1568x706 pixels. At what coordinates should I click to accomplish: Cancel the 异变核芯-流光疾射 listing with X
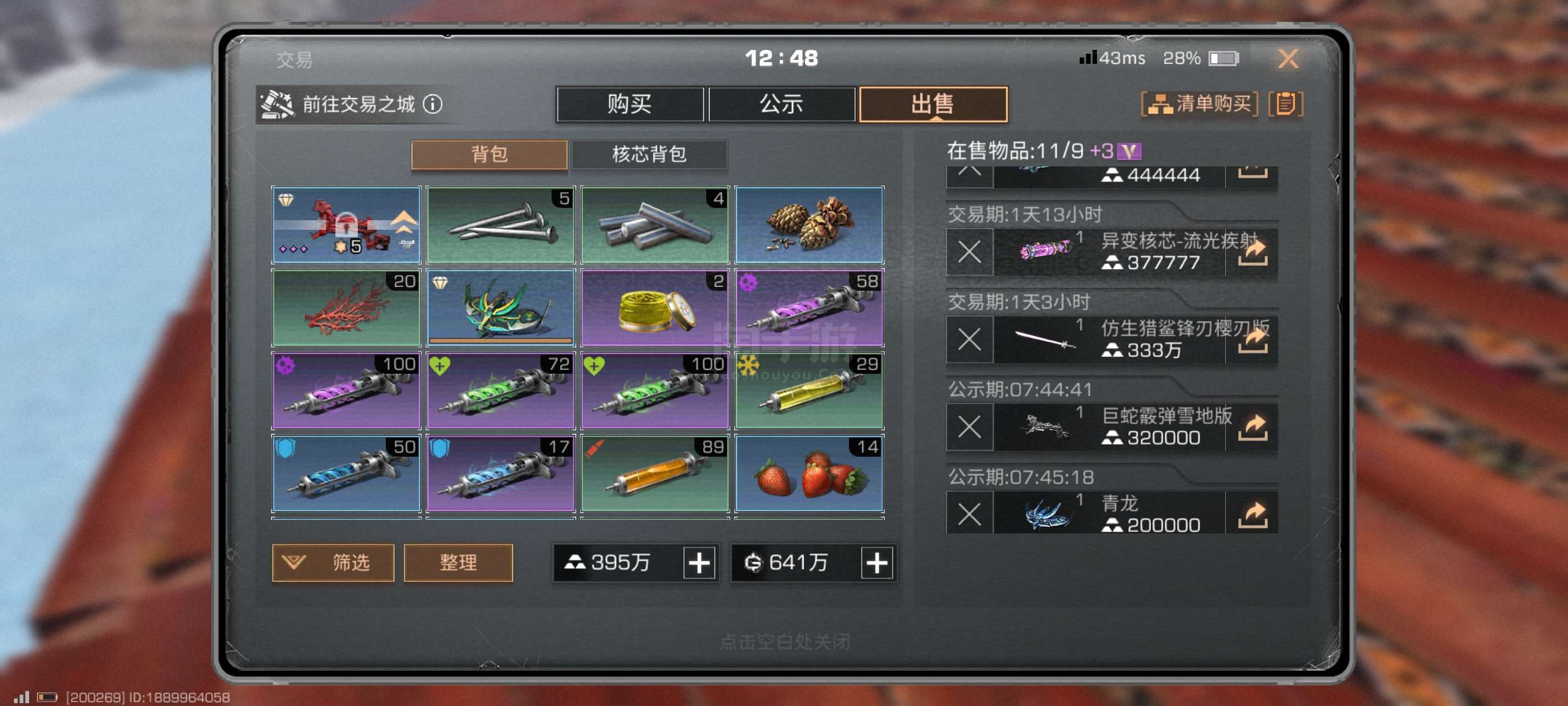[969, 252]
